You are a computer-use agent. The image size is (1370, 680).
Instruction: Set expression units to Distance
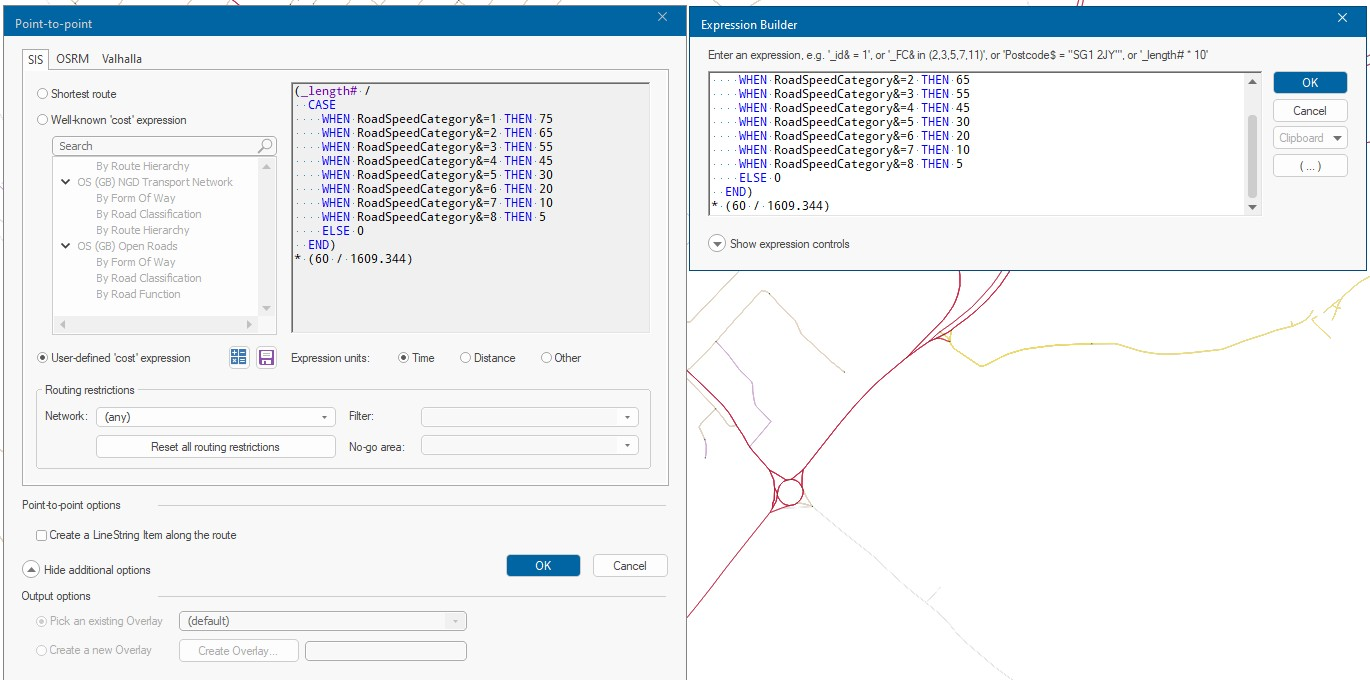point(487,358)
